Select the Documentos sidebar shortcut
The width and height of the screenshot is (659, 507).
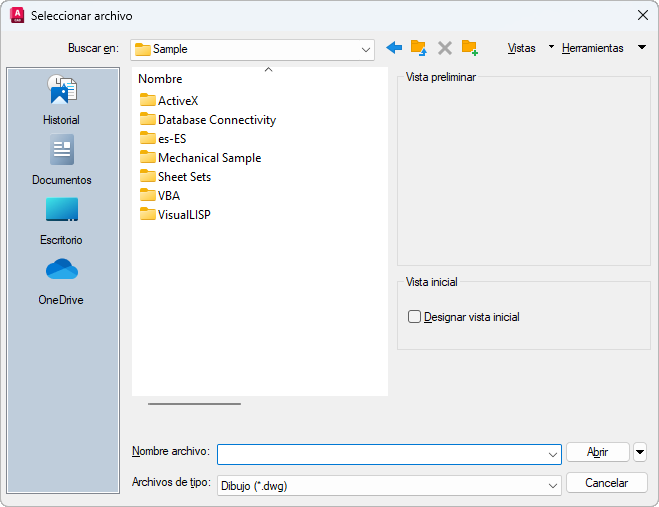(61, 160)
